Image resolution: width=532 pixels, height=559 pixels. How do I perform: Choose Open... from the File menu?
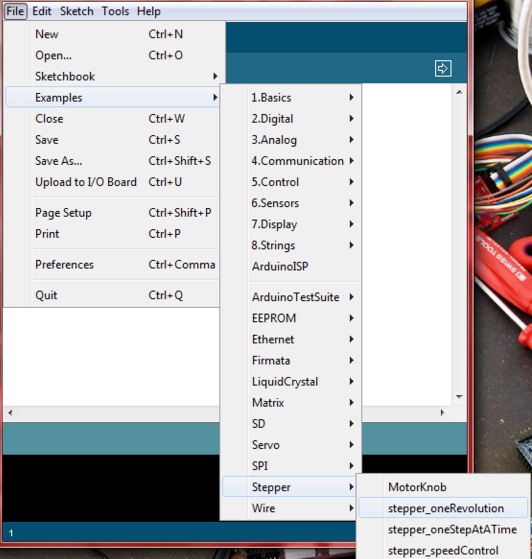pos(113,55)
